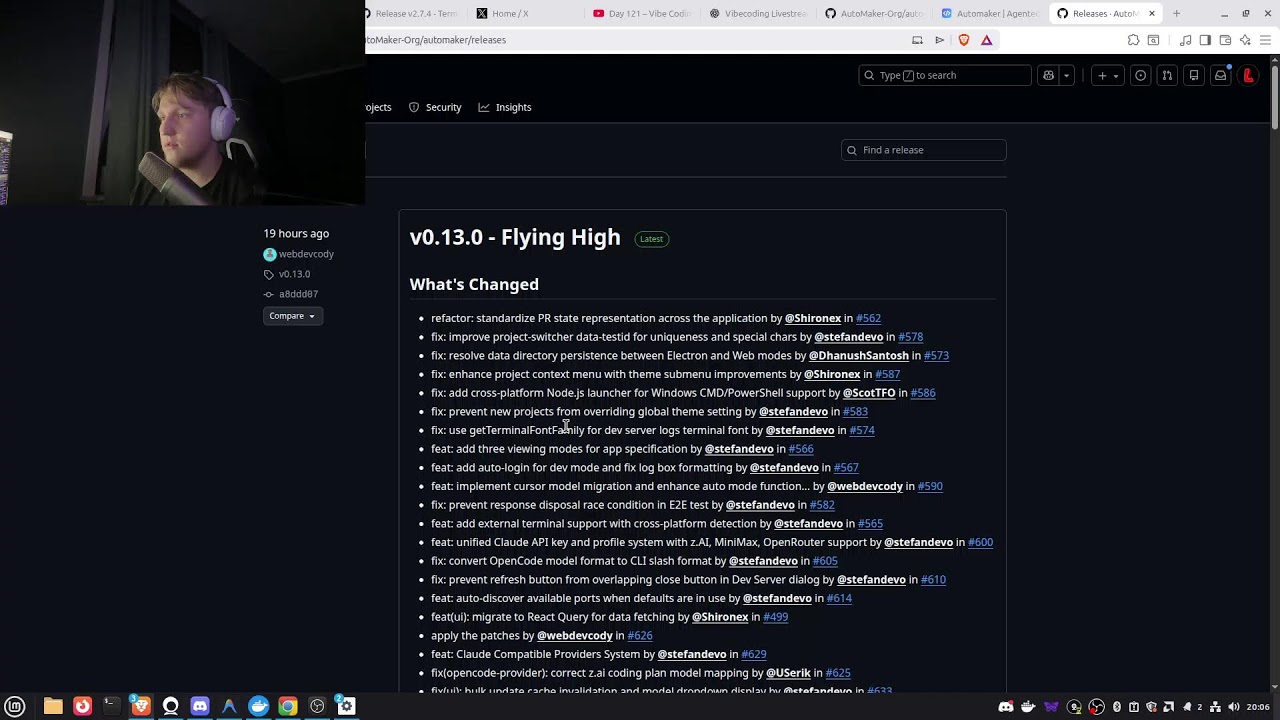Image resolution: width=1280 pixels, height=720 pixels.
Task: Open the webdevcody author link in sidebar
Action: [x=306, y=254]
